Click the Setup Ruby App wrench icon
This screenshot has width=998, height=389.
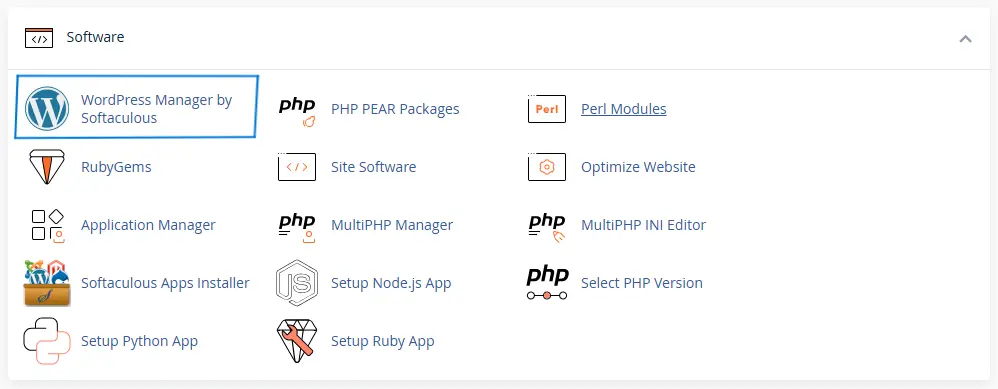(x=297, y=341)
